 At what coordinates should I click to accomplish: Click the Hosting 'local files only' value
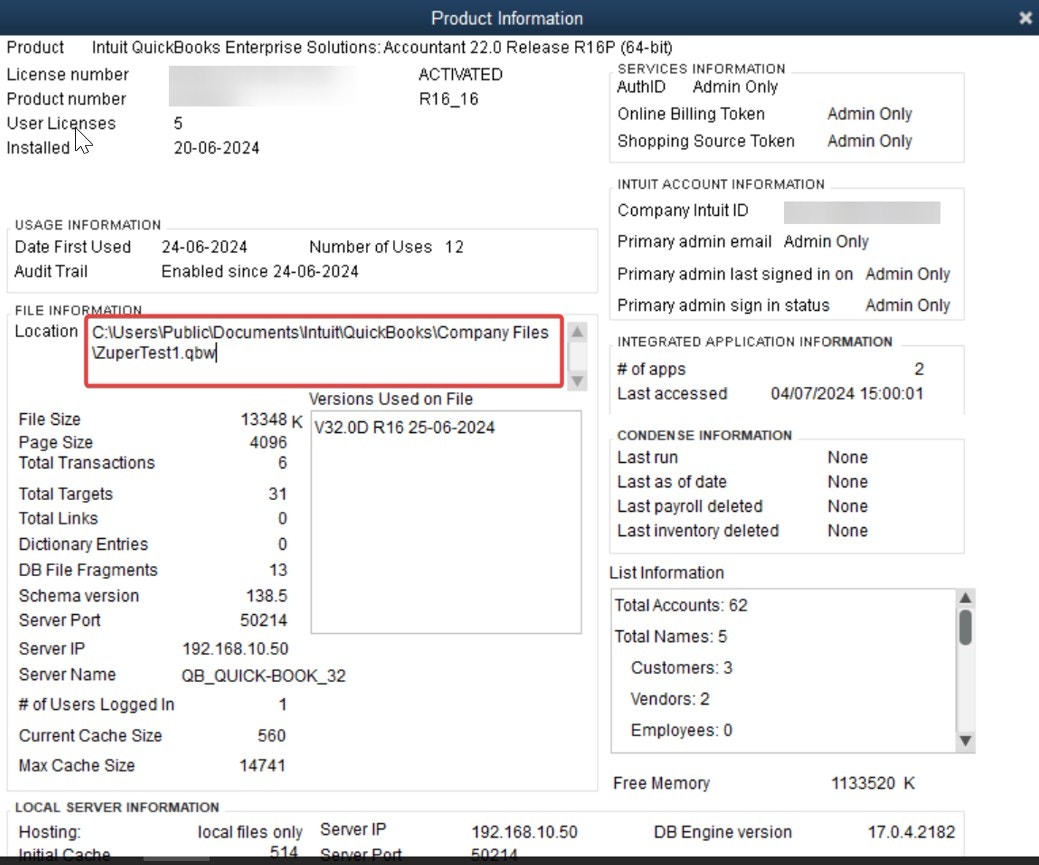coord(250,832)
